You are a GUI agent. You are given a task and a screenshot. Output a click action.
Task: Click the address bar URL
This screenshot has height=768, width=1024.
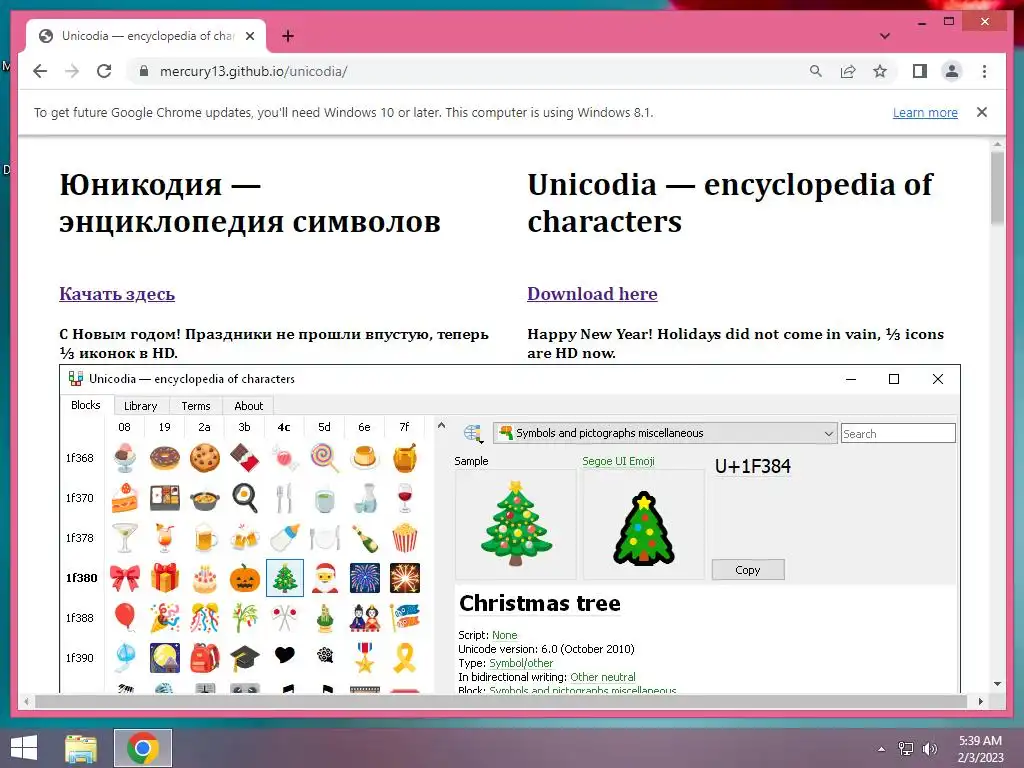[253, 71]
